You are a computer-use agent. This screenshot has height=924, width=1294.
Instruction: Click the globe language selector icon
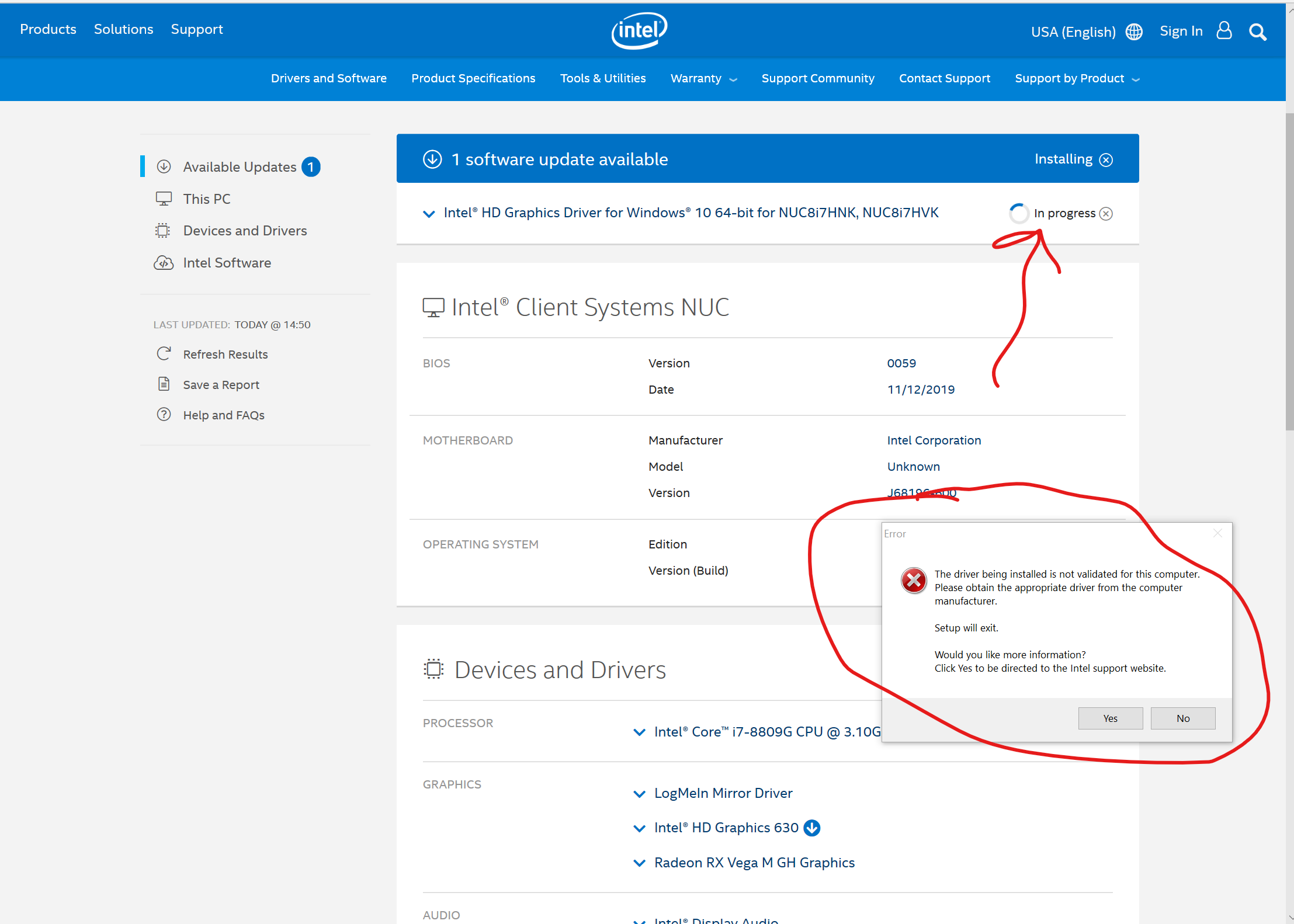[x=1133, y=32]
